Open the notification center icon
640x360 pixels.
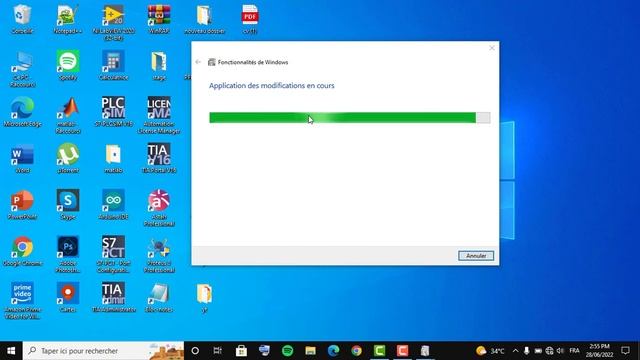[x=626, y=351]
